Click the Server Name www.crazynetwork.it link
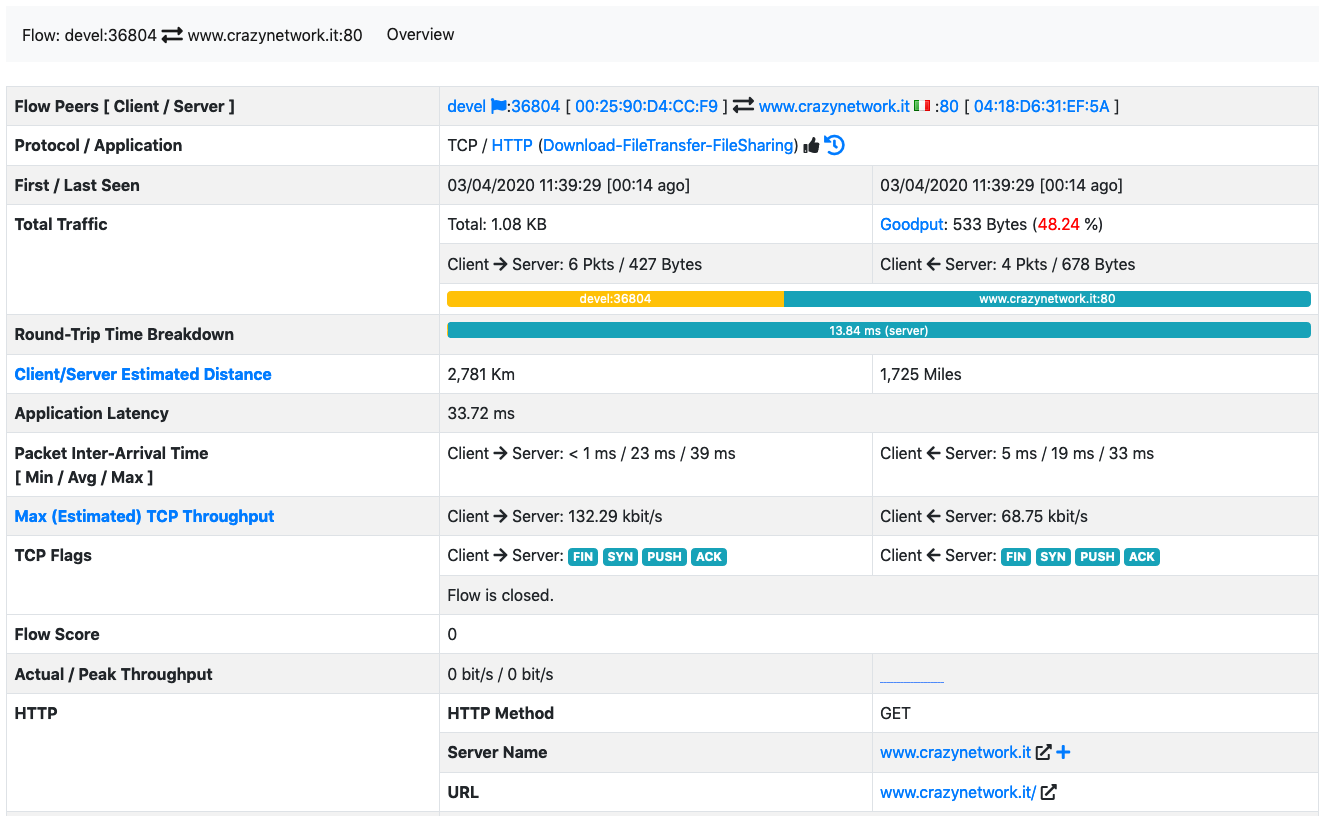Screen dimensions: 1324x816 (955, 752)
